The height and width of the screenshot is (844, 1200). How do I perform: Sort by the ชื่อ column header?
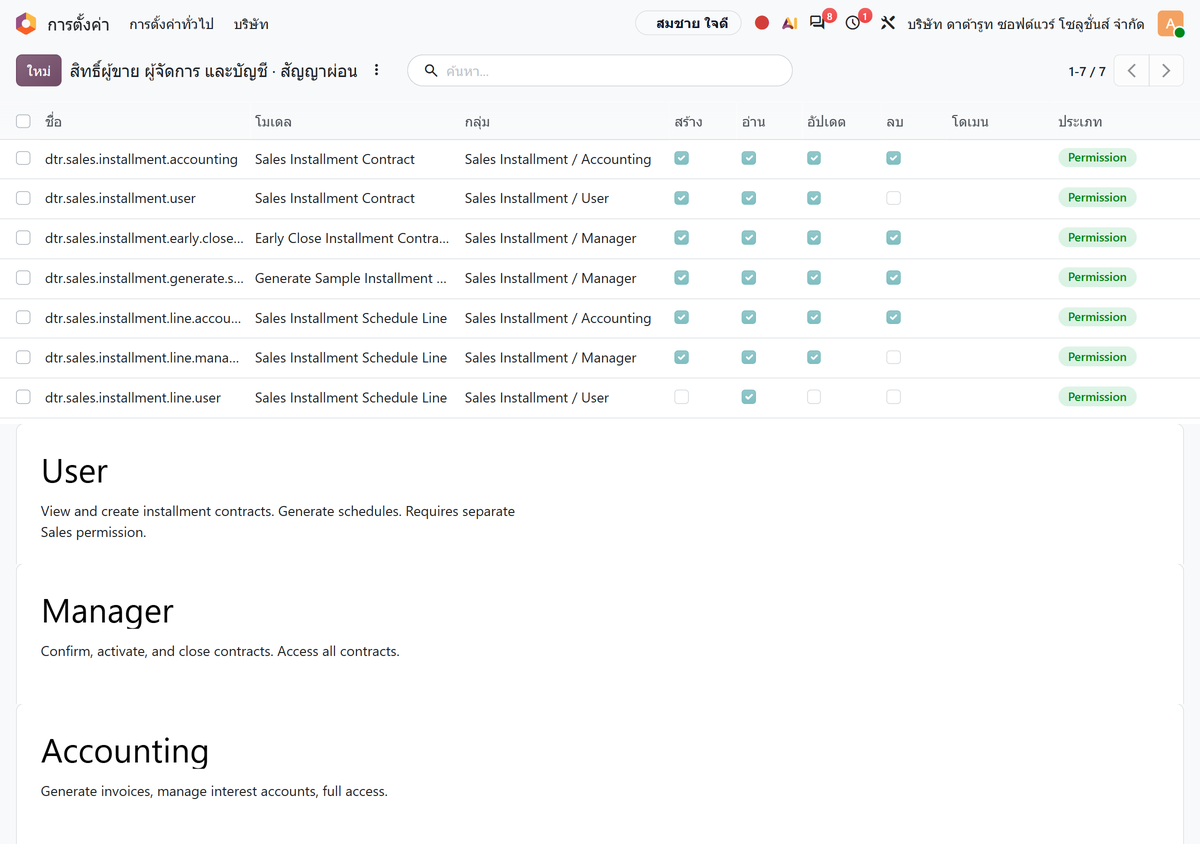click(x=53, y=122)
